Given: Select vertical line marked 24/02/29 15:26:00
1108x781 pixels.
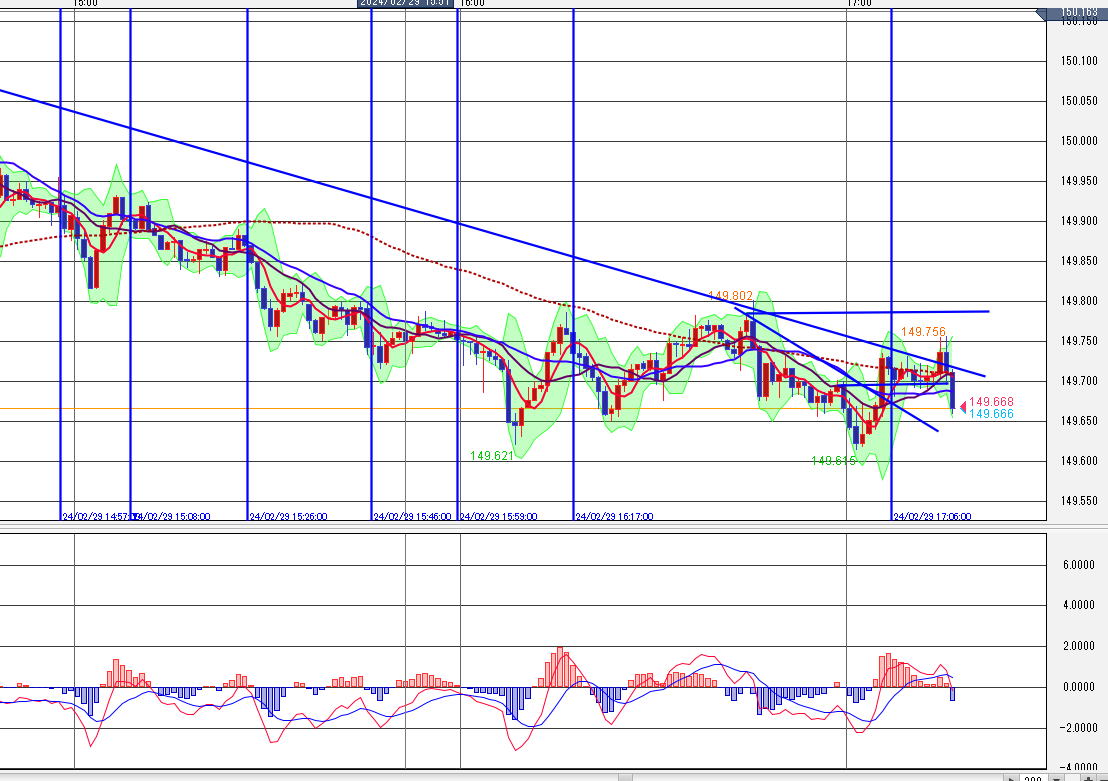Looking at the screenshot, I should (x=247, y=260).
